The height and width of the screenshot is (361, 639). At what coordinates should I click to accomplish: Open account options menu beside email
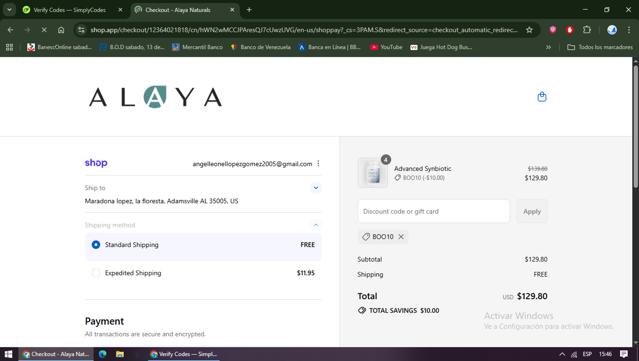[318, 163]
